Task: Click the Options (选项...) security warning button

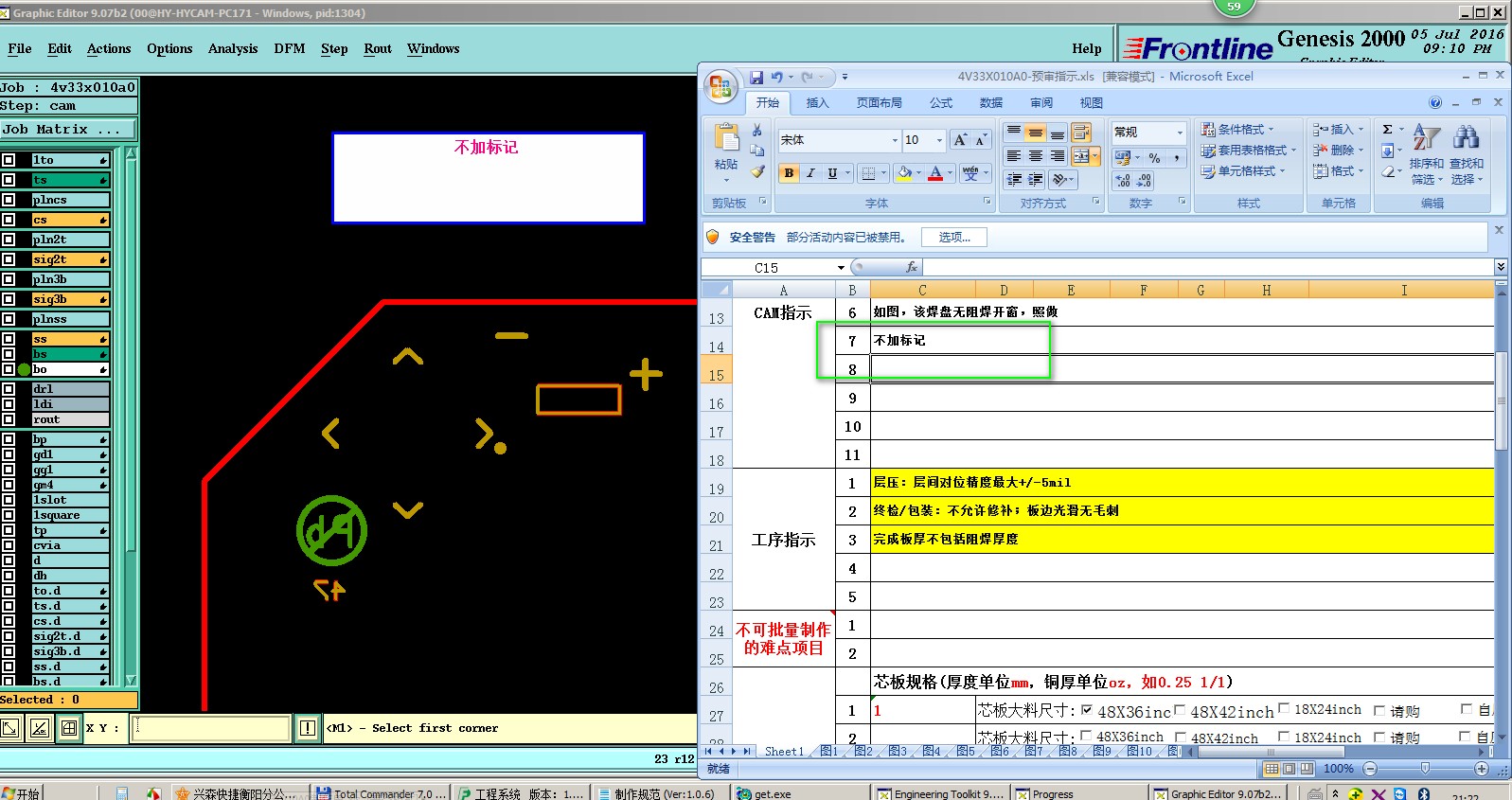Action: (954, 238)
